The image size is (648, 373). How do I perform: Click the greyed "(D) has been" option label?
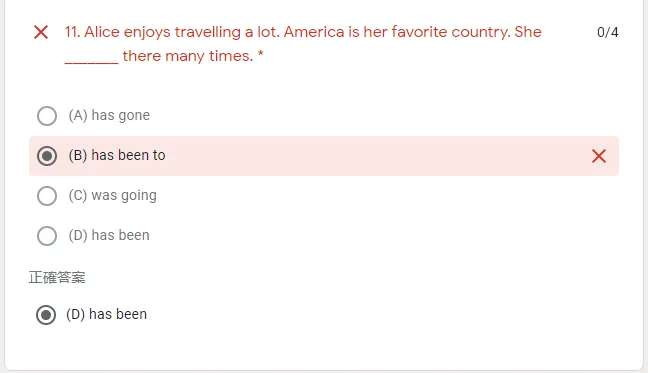click(109, 235)
